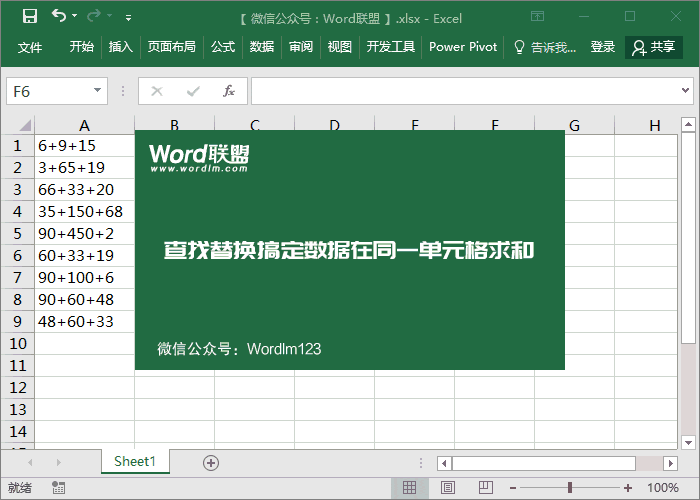Click the Login (登录) link
This screenshot has width=700, height=500.
603,47
